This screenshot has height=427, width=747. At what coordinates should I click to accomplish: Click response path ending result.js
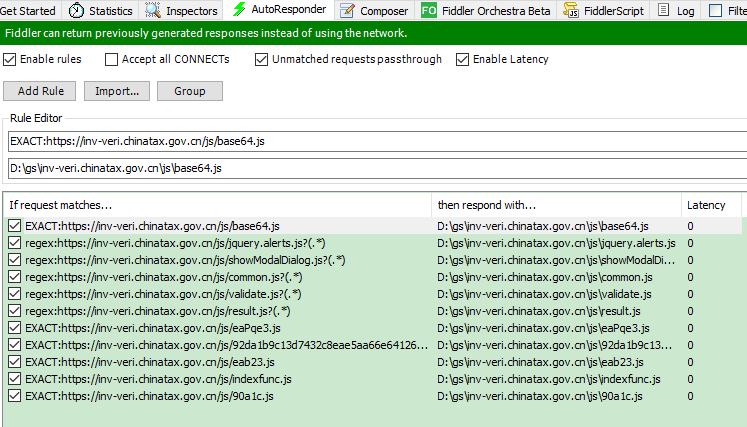[538, 311]
